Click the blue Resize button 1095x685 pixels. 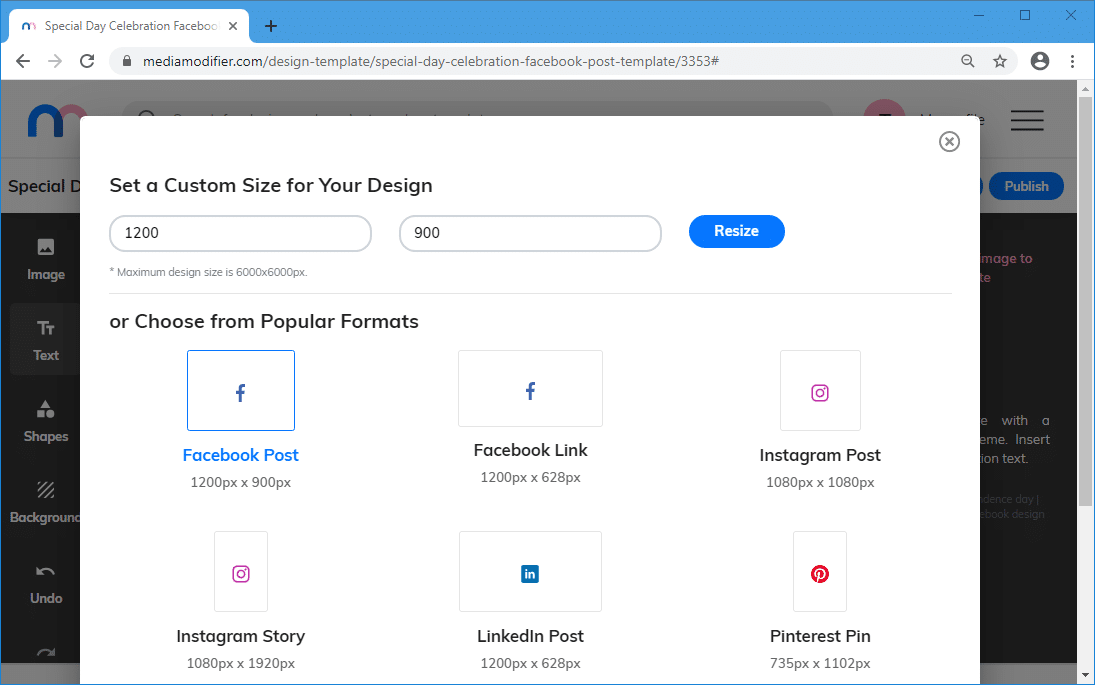pyautogui.click(x=737, y=231)
